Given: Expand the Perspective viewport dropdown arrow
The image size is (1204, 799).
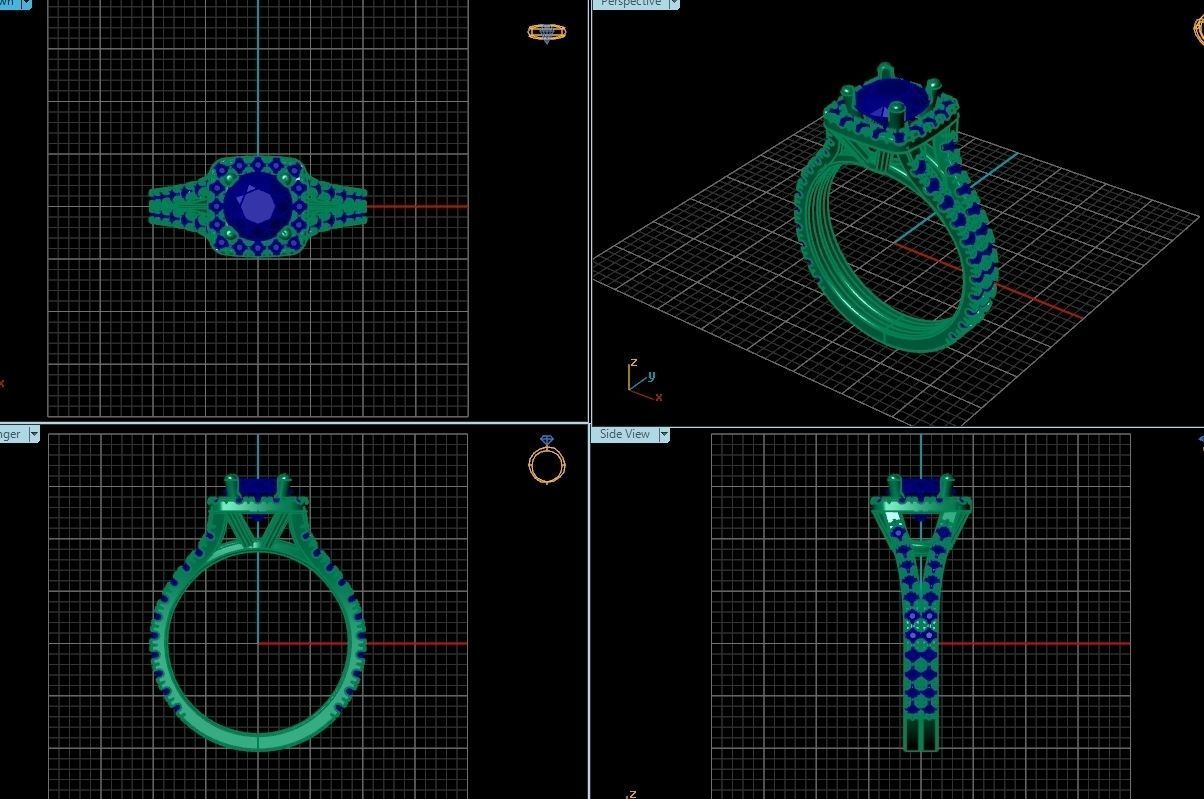Looking at the screenshot, I should point(674,3).
